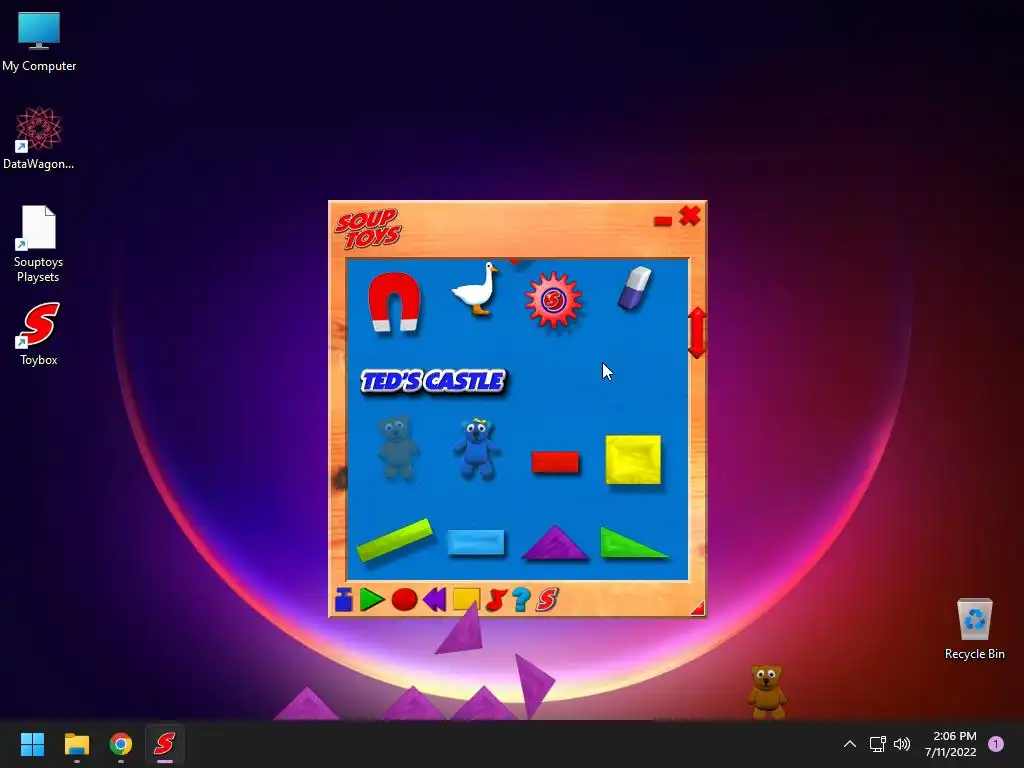Toggle sound with the red music note

click(x=496, y=600)
